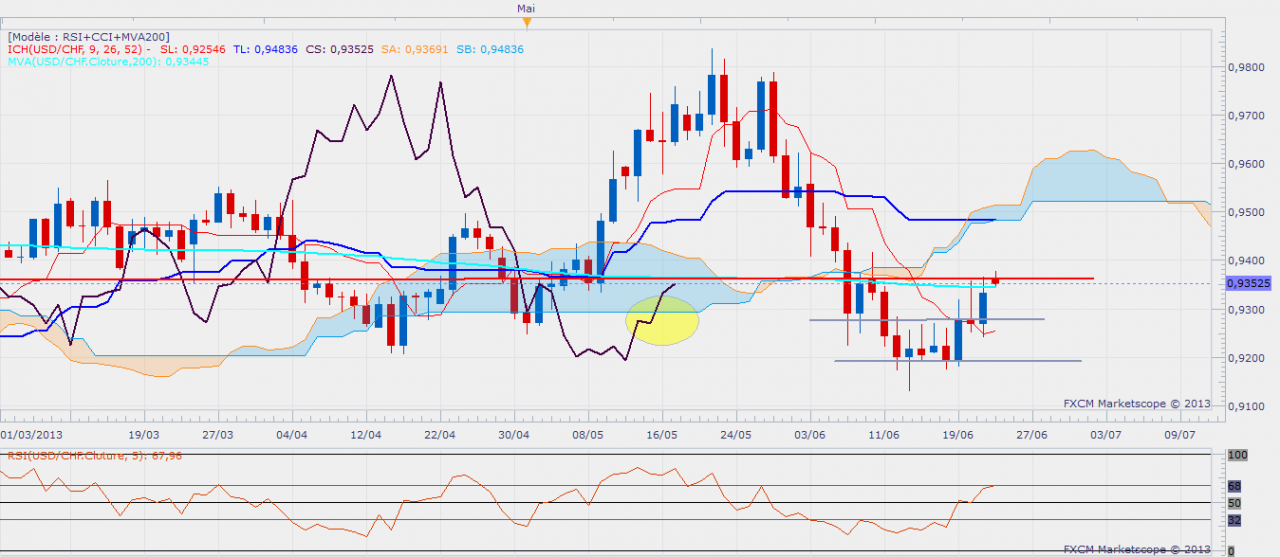Click the FXCM Marketscope watermark in price chart

point(1135,404)
